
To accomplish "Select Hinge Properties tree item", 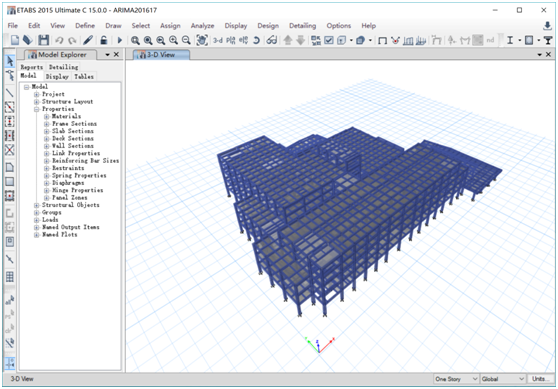I will point(78,190).
